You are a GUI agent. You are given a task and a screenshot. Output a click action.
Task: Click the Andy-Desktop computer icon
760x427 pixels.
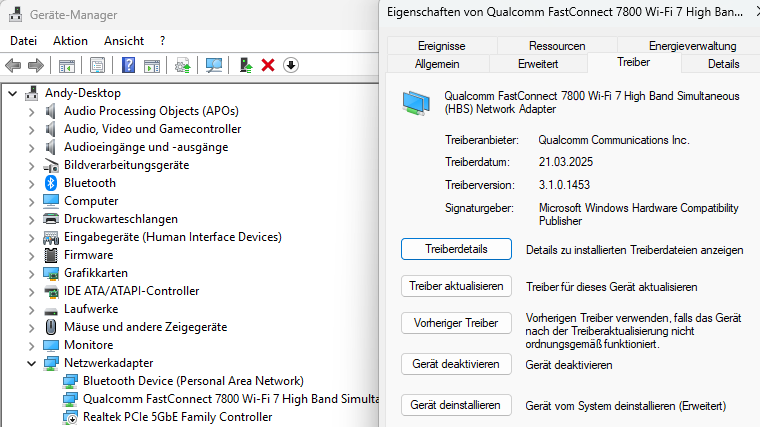pos(32,93)
